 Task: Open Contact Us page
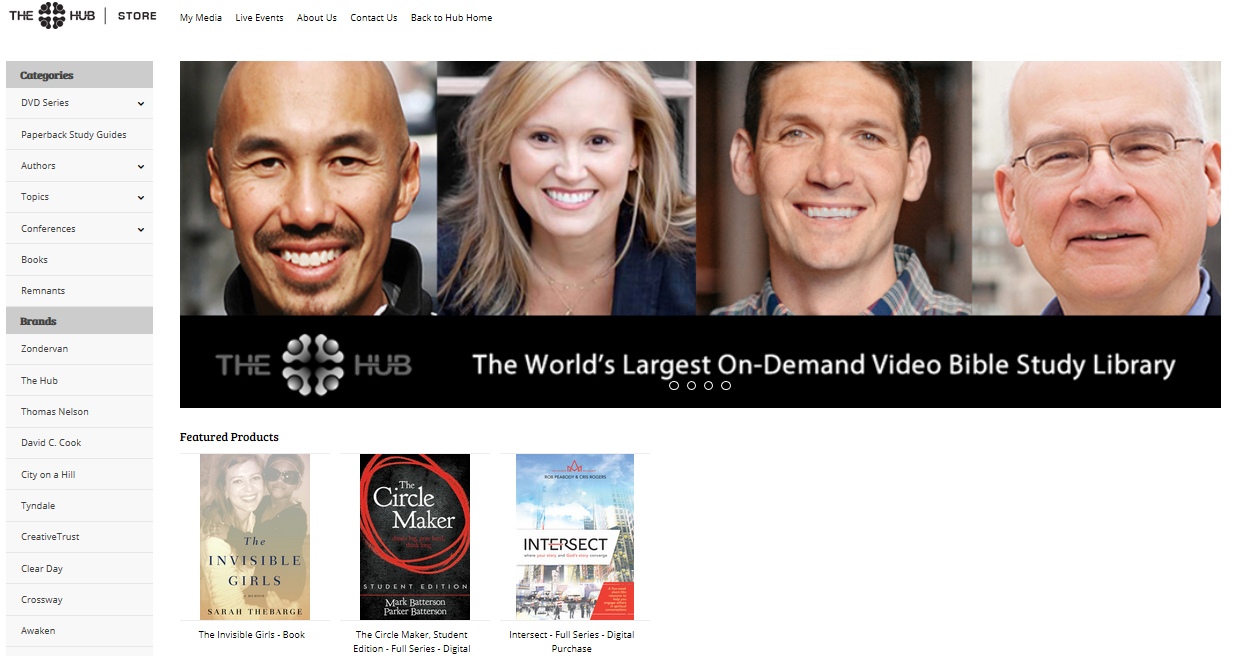pyautogui.click(x=374, y=18)
